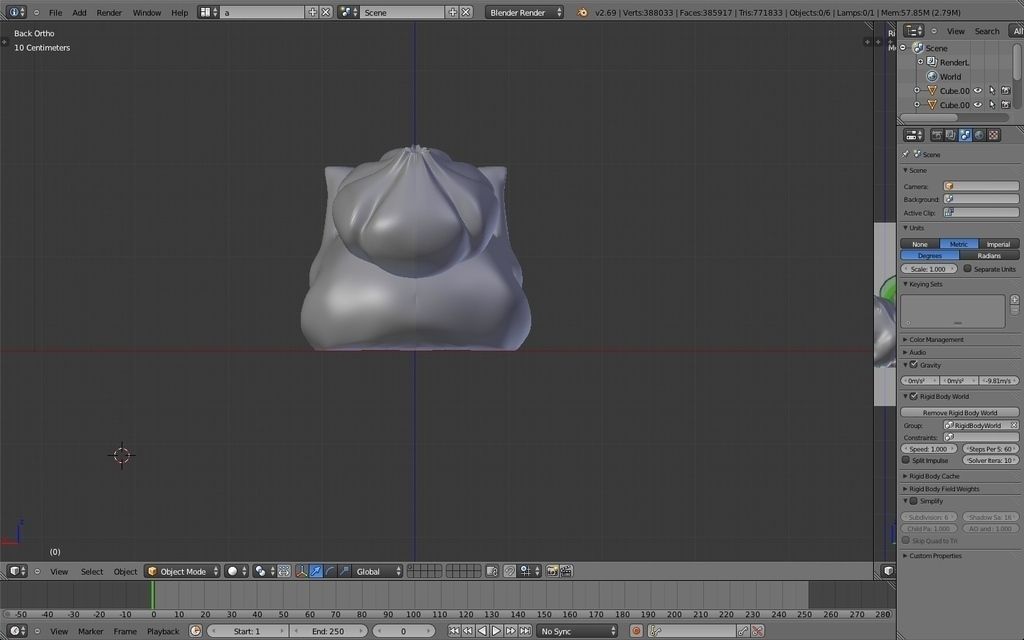Toggle visibility eye of the first Cube.00 row

(978, 91)
